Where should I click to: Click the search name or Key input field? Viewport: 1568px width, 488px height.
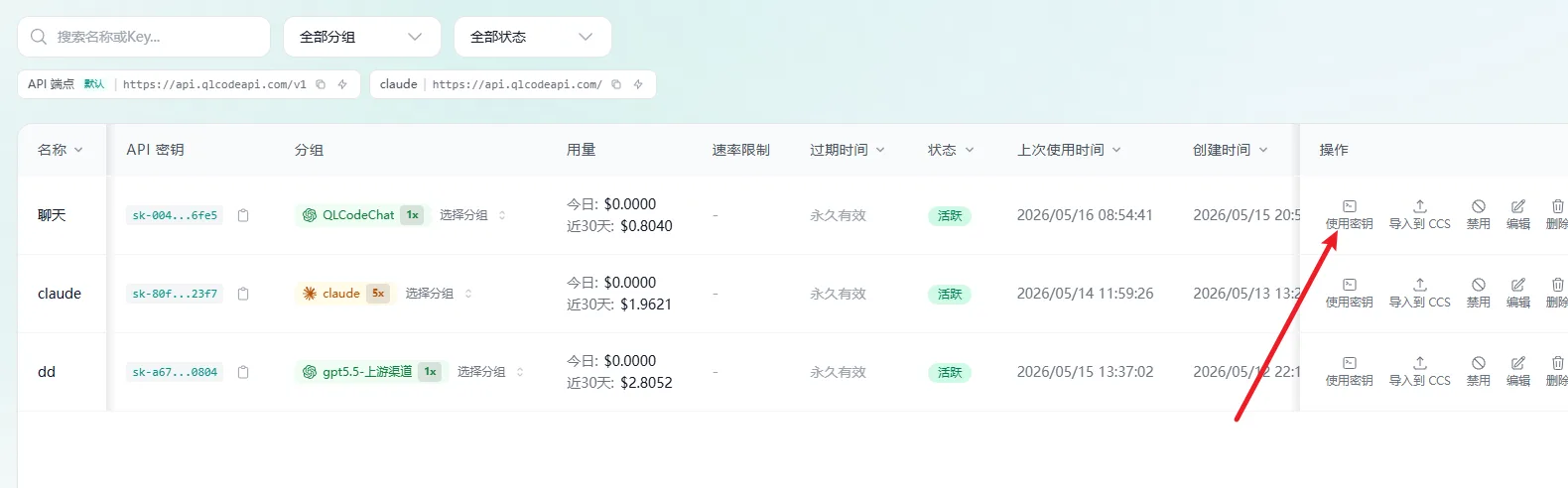click(144, 37)
